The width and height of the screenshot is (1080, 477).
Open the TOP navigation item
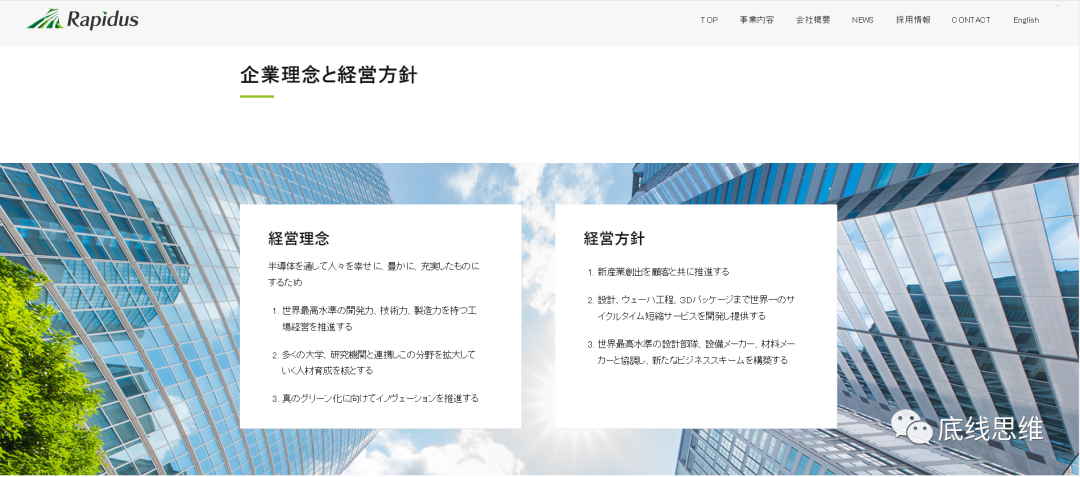(709, 20)
